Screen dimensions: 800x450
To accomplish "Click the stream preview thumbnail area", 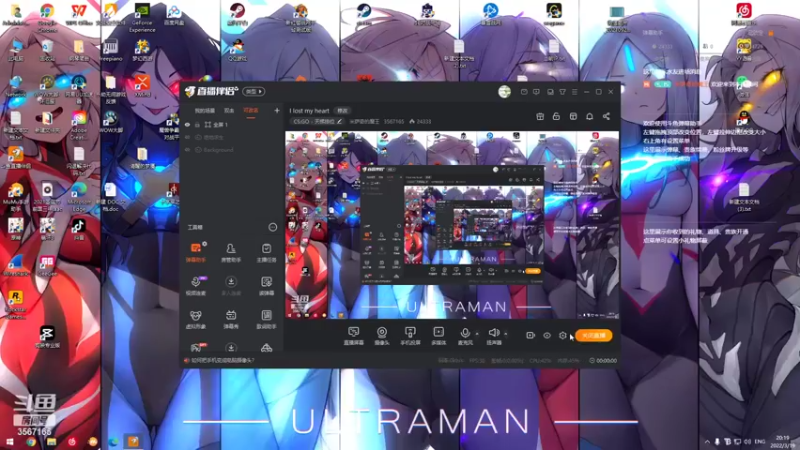I will (x=452, y=225).
